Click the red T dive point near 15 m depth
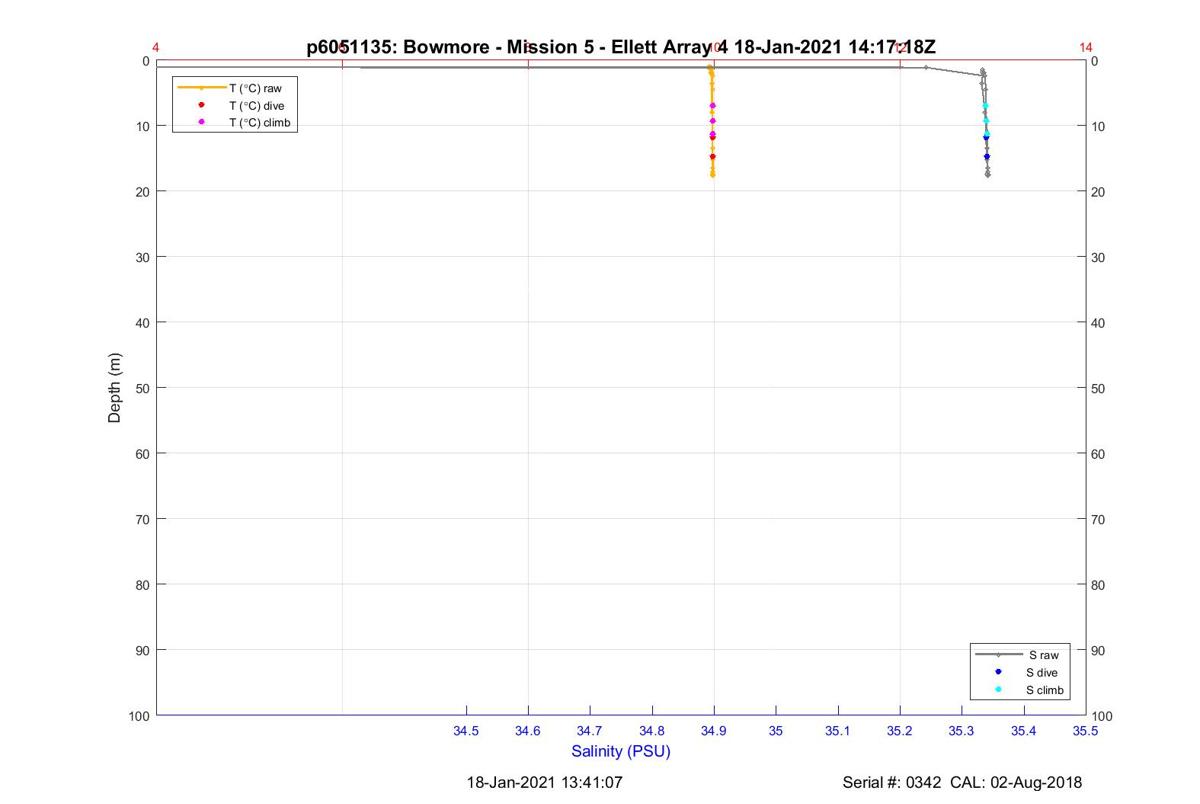The image size is (1200, 804). 713,156
